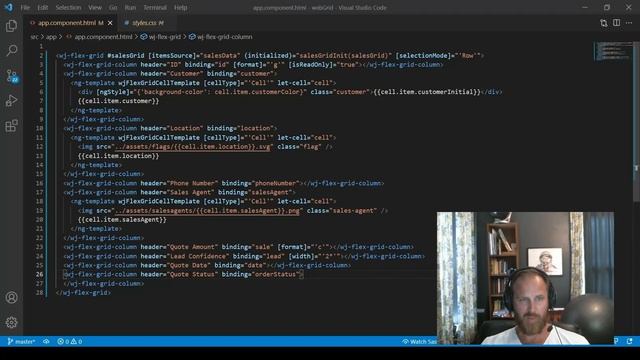The height and width of the screenshot is (360, 640).
Task: Open the Terminal menu
Action: [155, 7]
